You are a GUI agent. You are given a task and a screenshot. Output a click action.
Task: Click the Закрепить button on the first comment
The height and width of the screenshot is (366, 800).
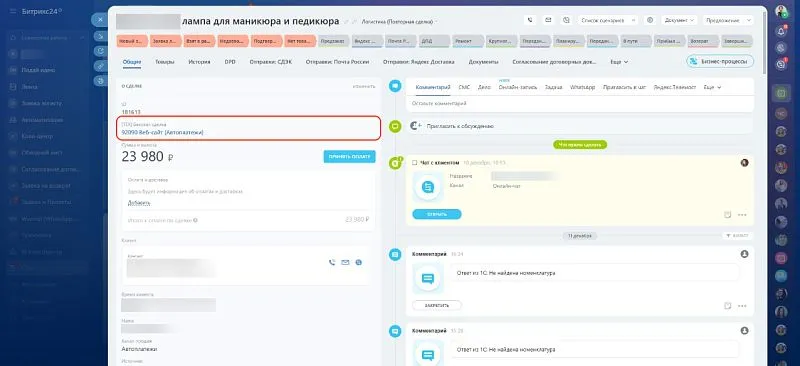click(x=437, y=305)
